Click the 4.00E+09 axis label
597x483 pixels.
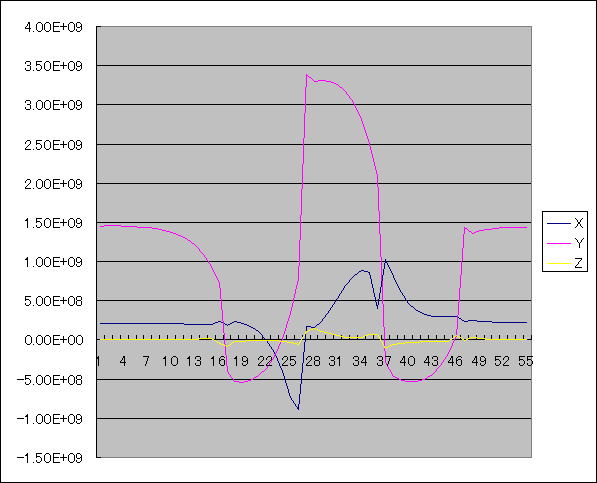(53, 27)
